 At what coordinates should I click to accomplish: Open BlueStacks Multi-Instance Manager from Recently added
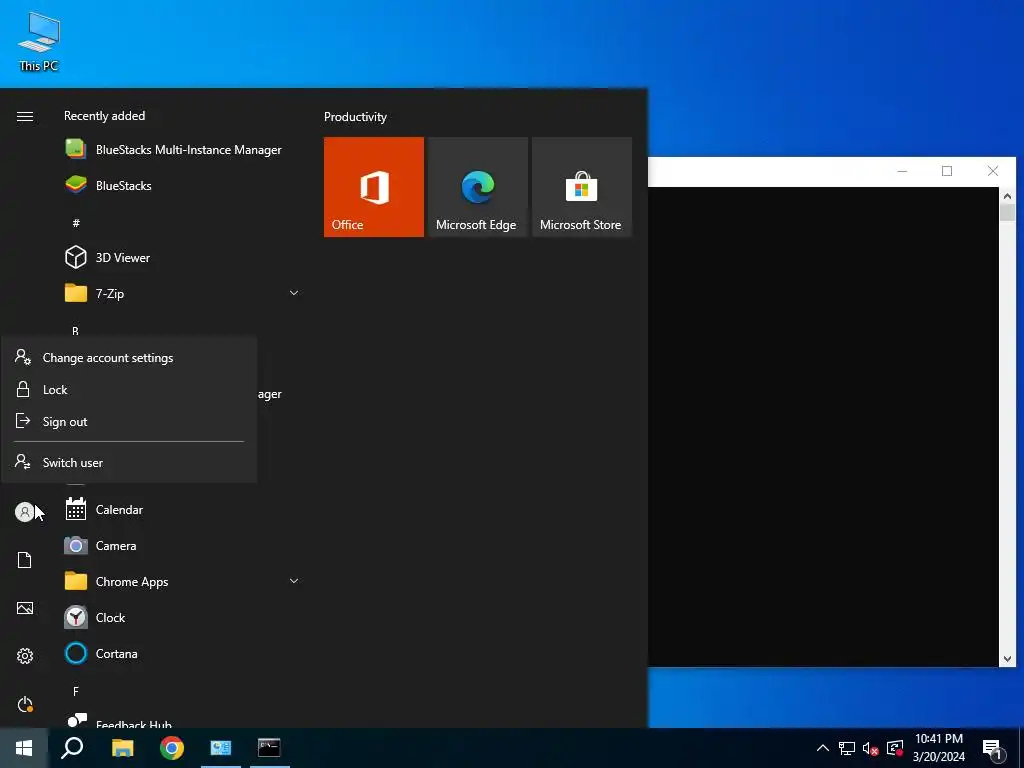click(182, 150)
